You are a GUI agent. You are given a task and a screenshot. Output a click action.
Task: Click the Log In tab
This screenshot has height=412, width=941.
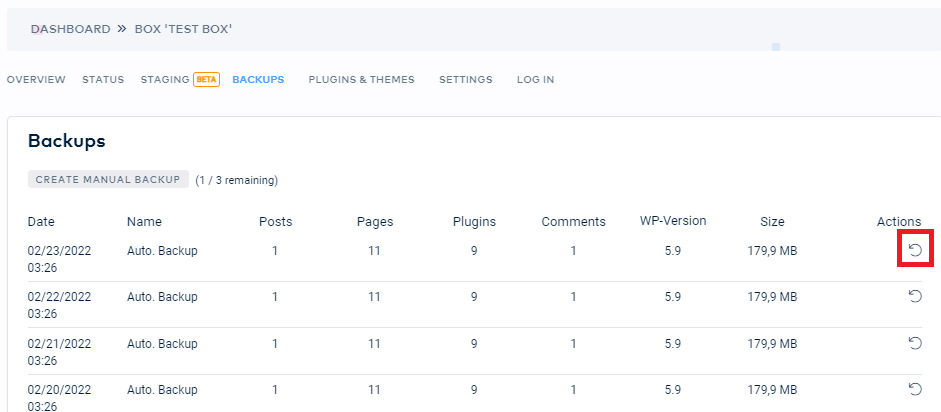click(535, 79)
